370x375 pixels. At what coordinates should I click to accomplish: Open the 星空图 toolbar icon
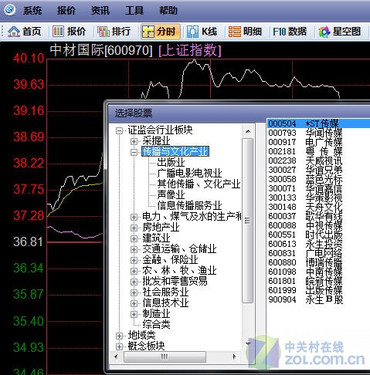pyautogui.click(x=340, y=32)
